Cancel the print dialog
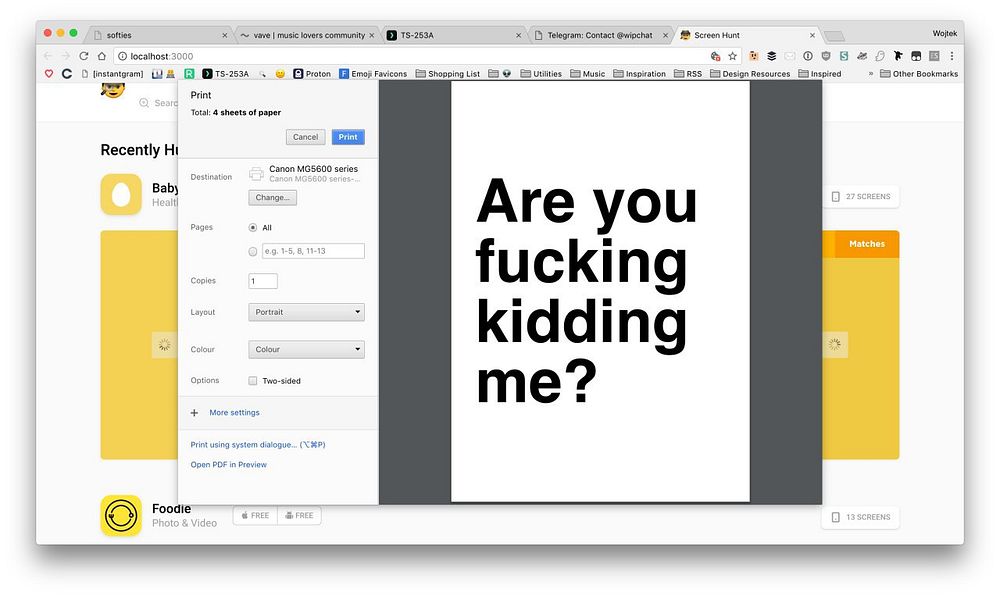 coord(305,137)
